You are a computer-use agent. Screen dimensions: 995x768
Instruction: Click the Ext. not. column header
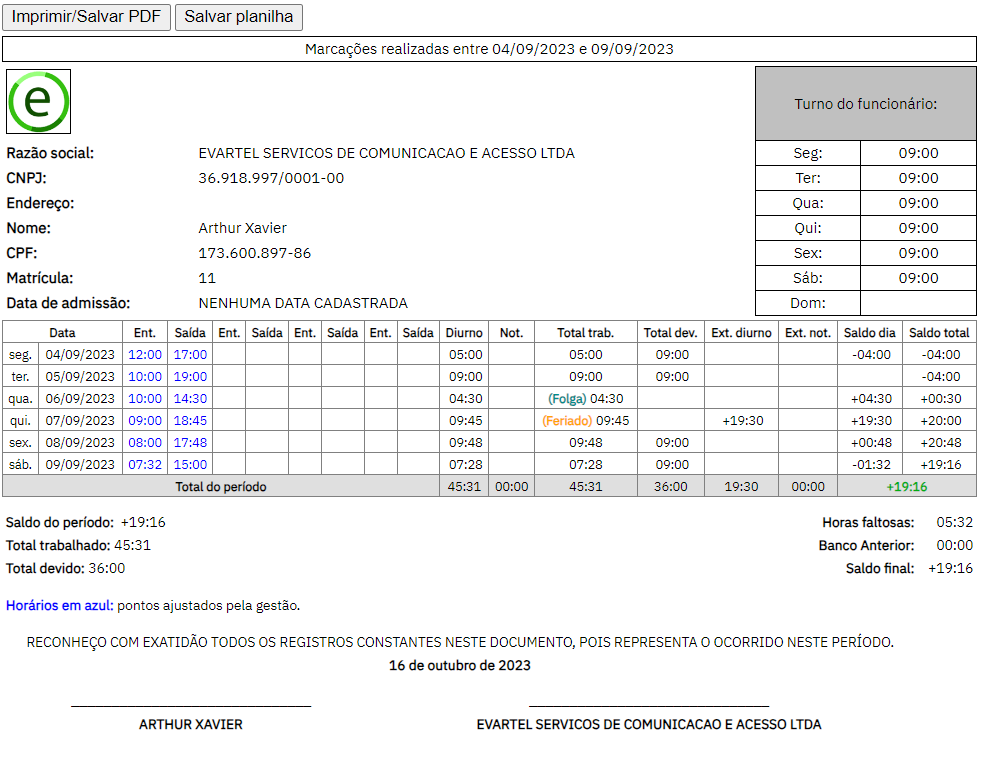coord(808,333)
